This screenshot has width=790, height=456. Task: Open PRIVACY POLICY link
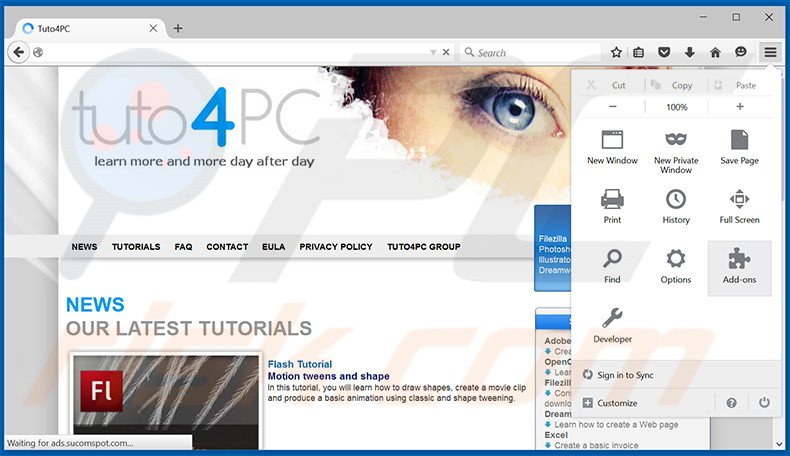point(336,247)
